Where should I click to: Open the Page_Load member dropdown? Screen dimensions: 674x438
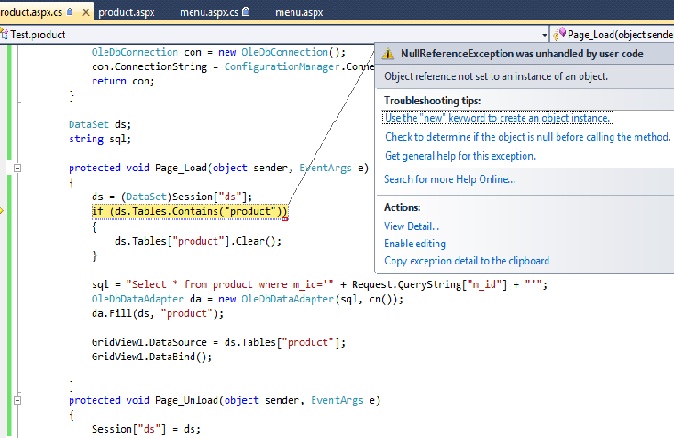[612, 34]
